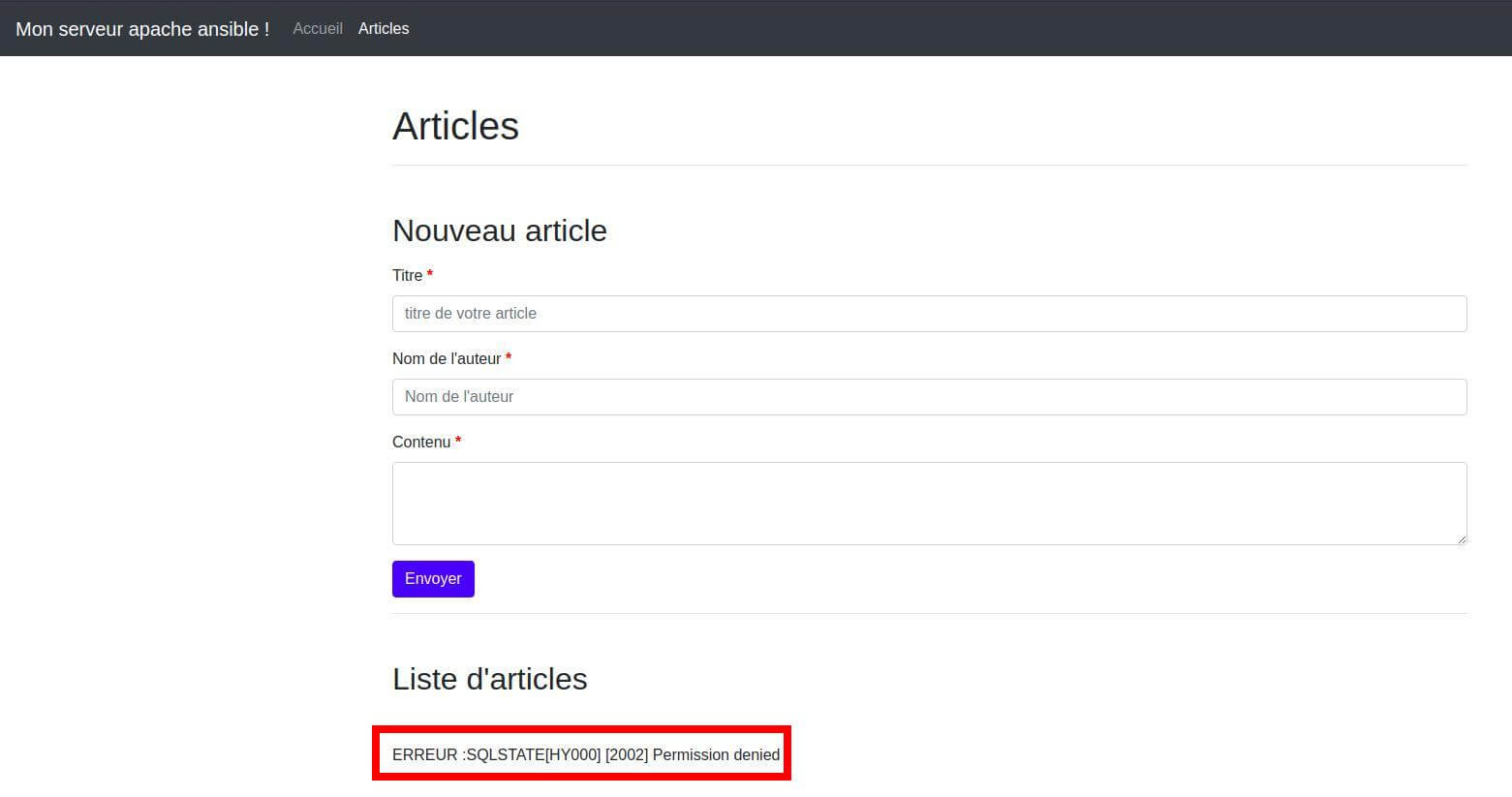Click the 'Liste d'articles' heading
The height and width of the screenshot is (797, 1512).
point(489,679)
